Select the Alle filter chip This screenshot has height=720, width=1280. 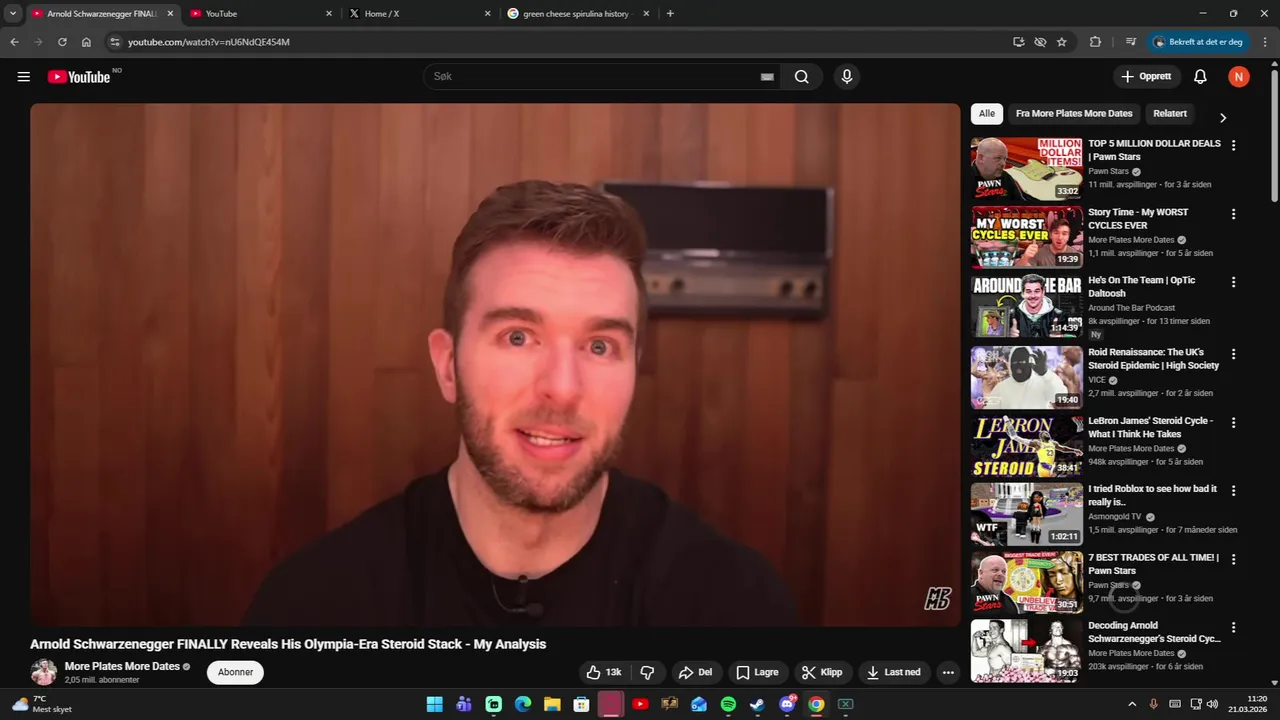click(x=987, y=114)
